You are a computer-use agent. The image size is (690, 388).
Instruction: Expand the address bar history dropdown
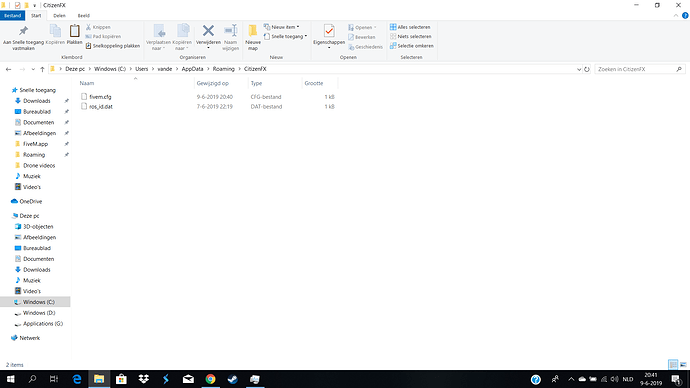[579, 69]
